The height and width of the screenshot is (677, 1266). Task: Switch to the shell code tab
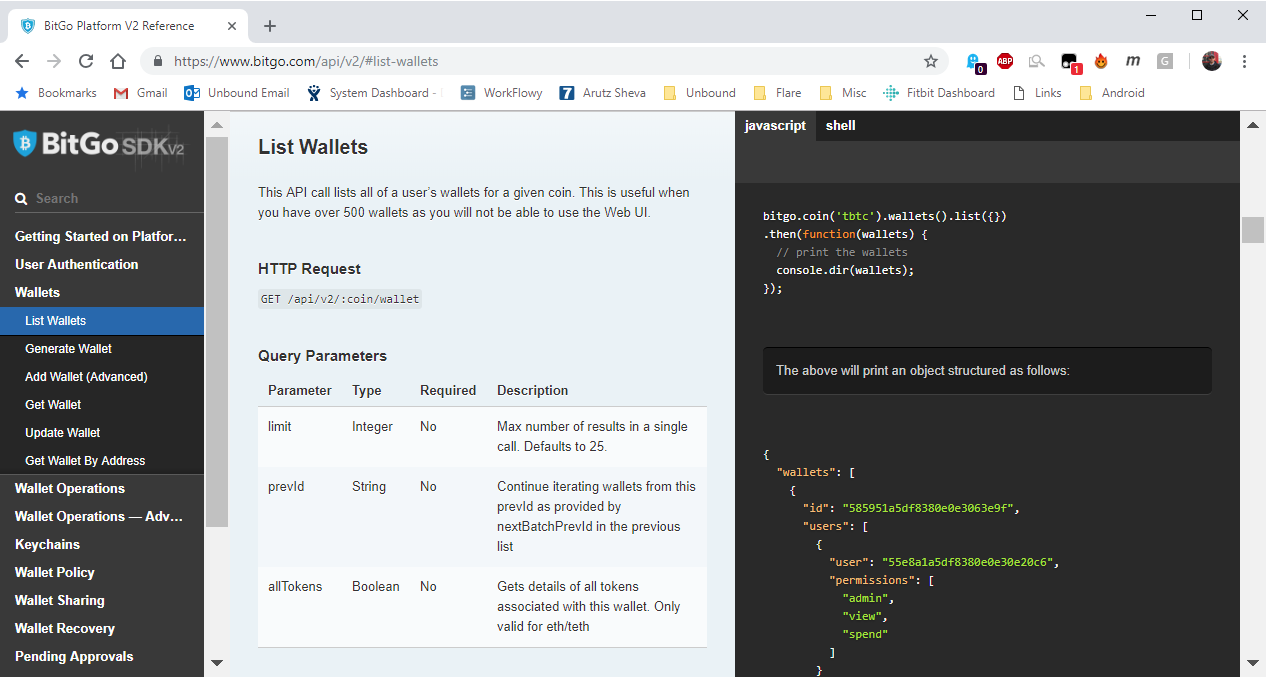(x=840, y=126)
